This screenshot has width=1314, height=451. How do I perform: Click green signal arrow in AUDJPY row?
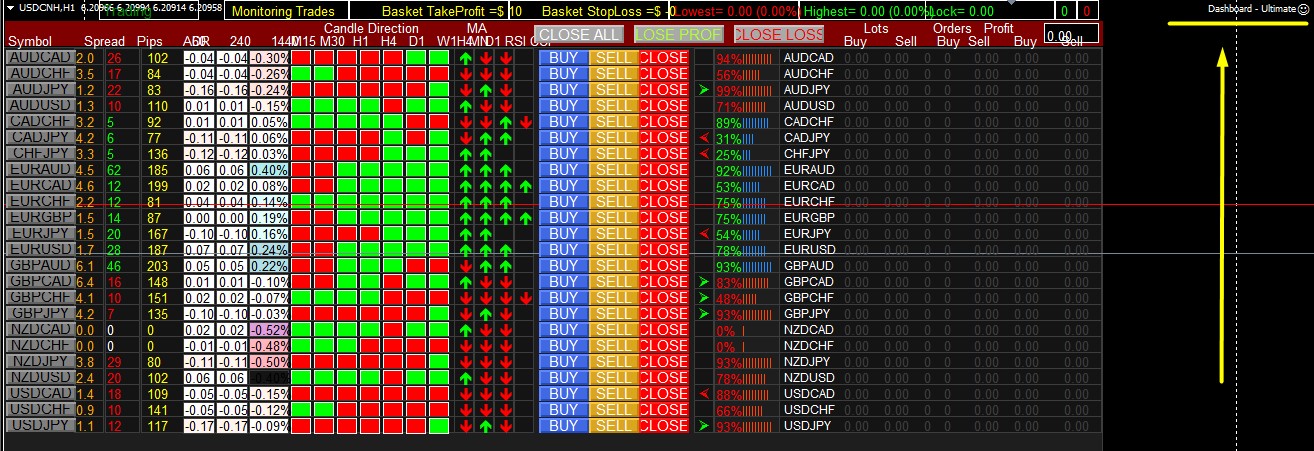(x=705, y=90)
